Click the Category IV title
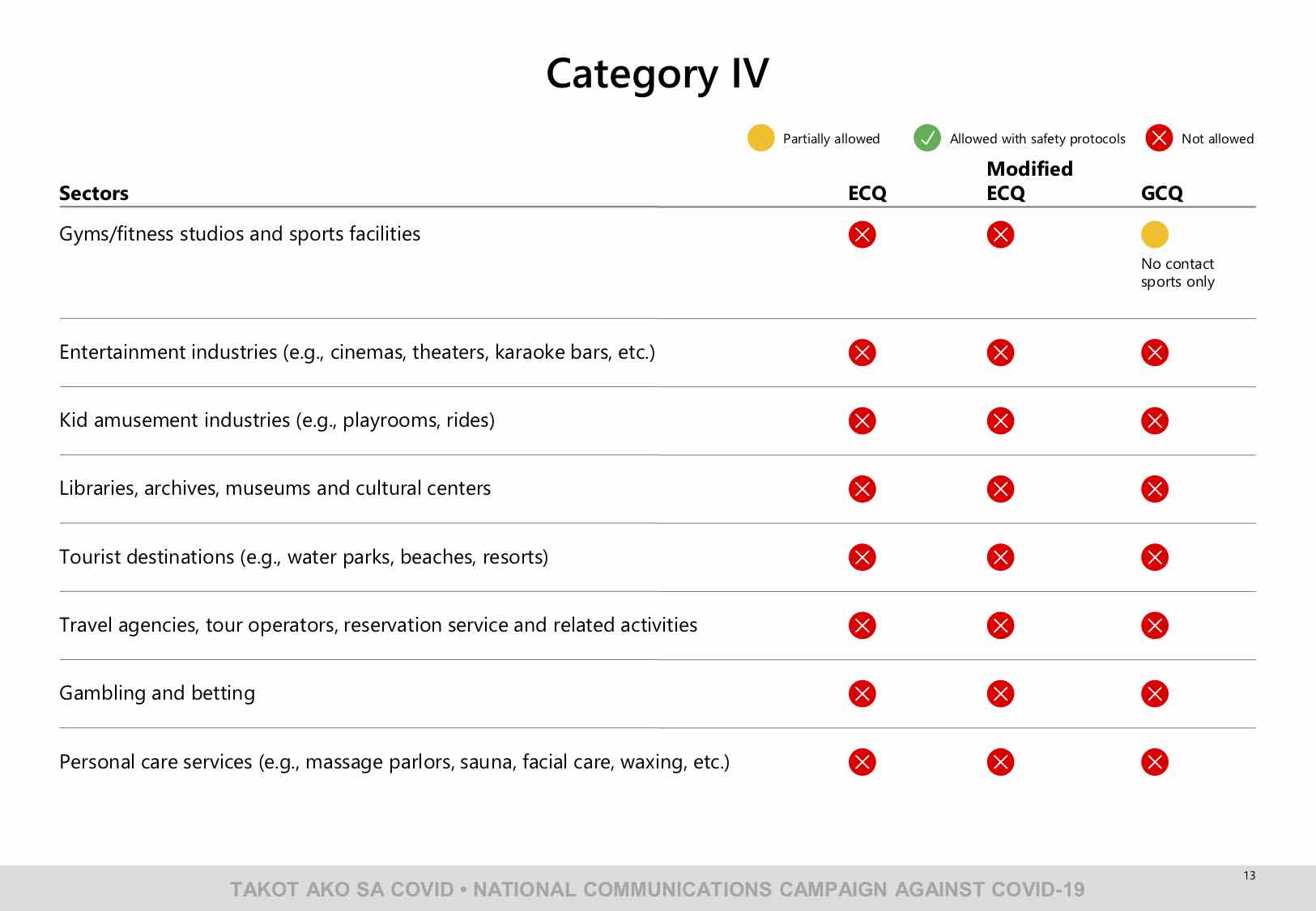Screen dimensions: 1316x911 [657, 74]
